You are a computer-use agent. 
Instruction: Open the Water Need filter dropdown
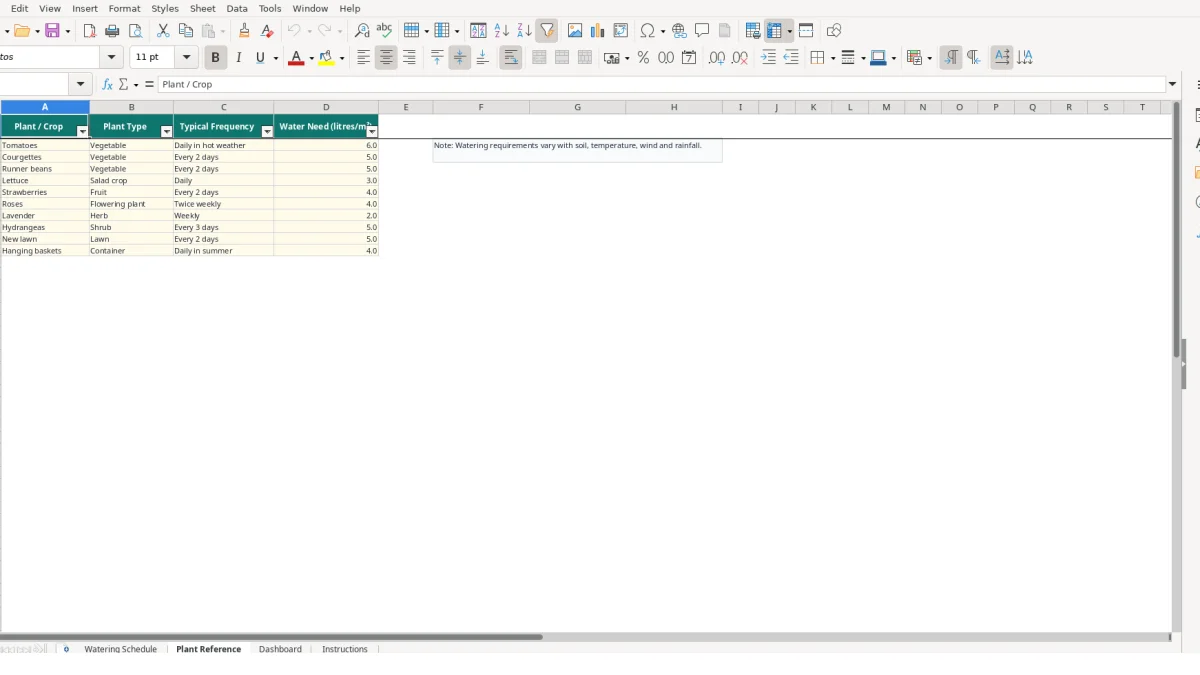pyautogui.click(x=372, y=131)
